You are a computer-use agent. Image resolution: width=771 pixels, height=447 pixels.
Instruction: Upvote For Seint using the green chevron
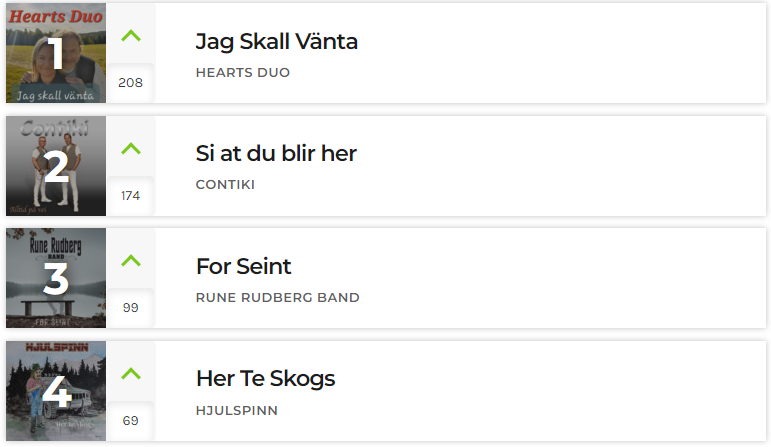click(131, 261)
